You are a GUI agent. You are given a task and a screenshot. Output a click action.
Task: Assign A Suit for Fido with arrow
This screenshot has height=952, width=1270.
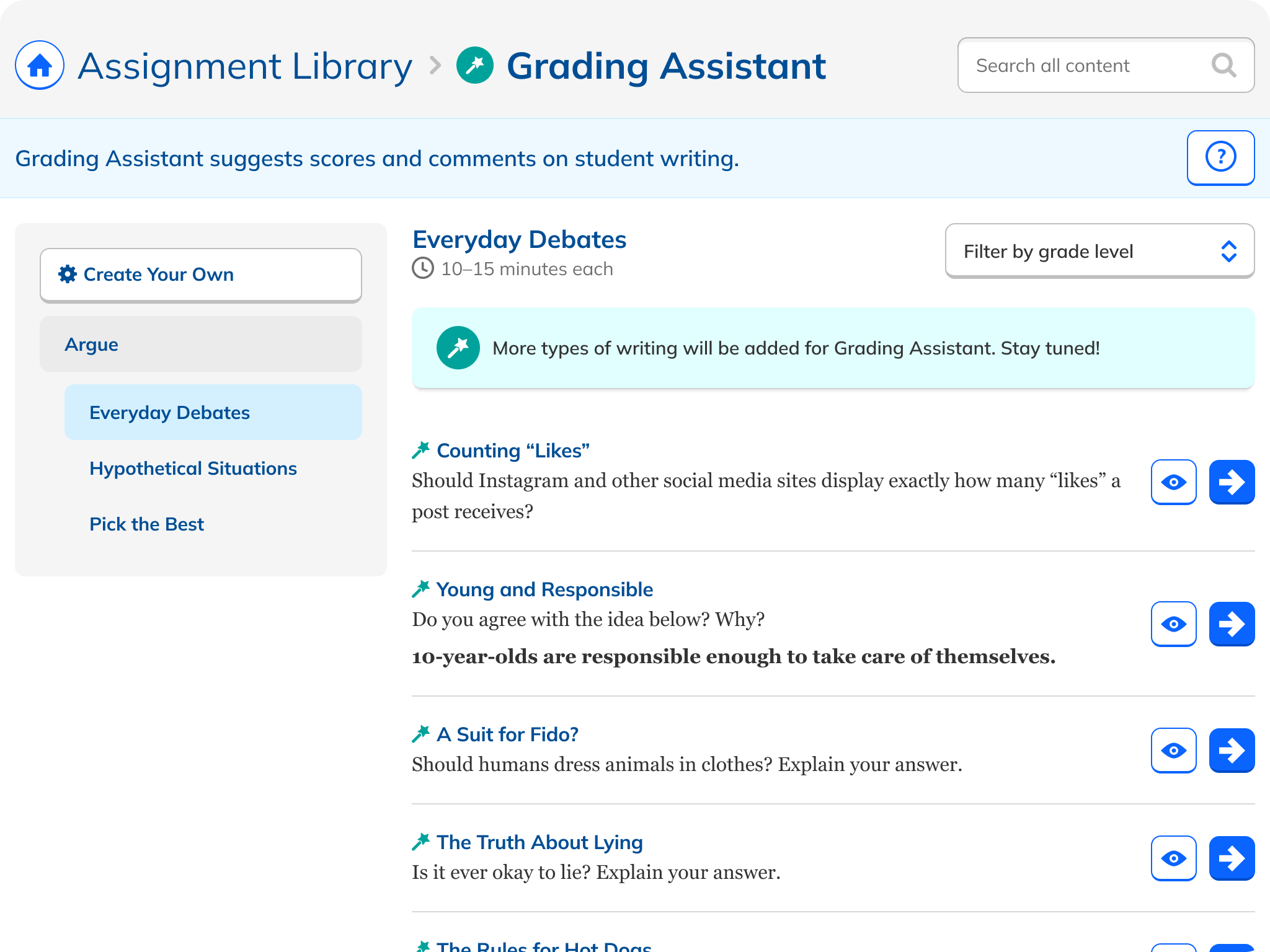1232,751
